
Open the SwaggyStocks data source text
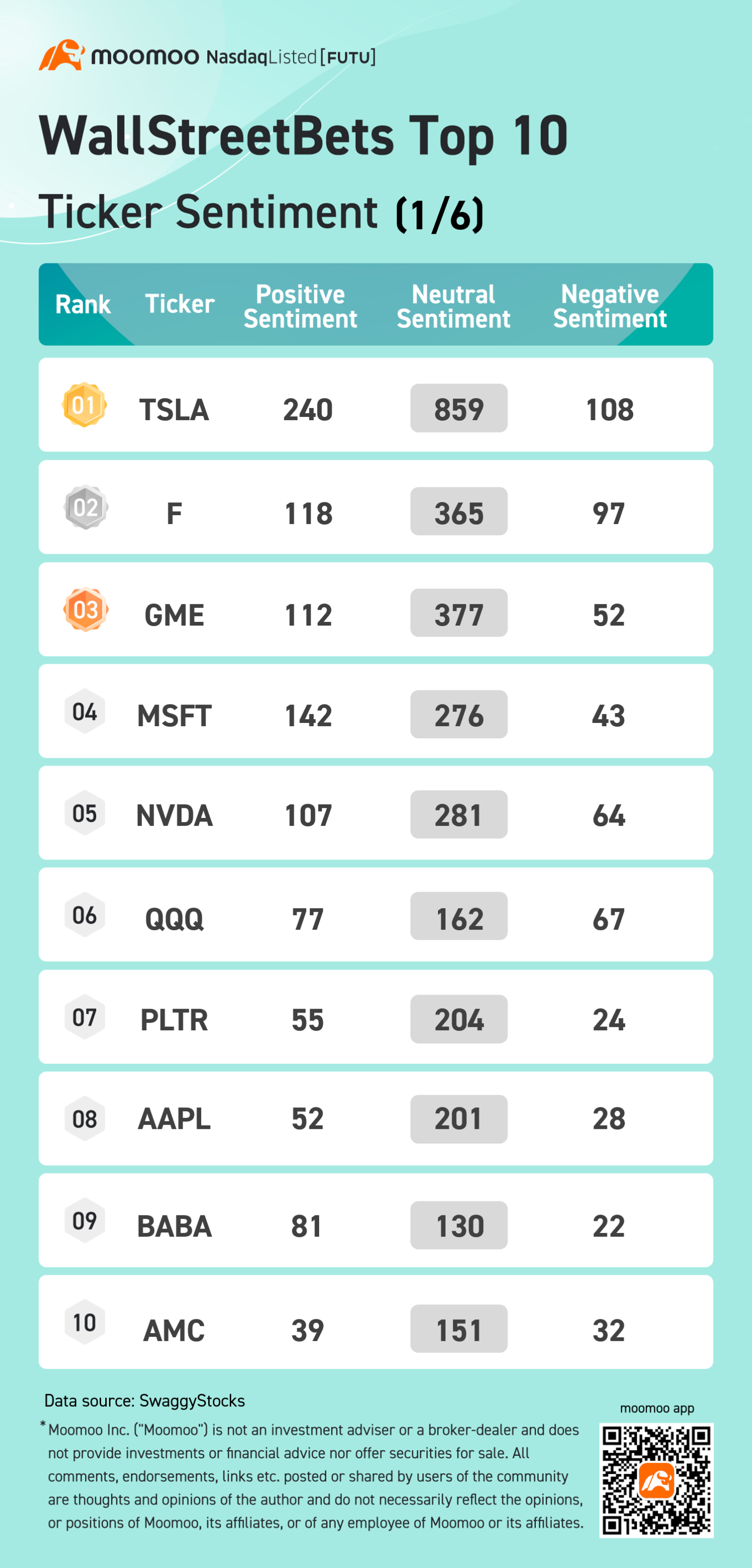coord(144,1401)
